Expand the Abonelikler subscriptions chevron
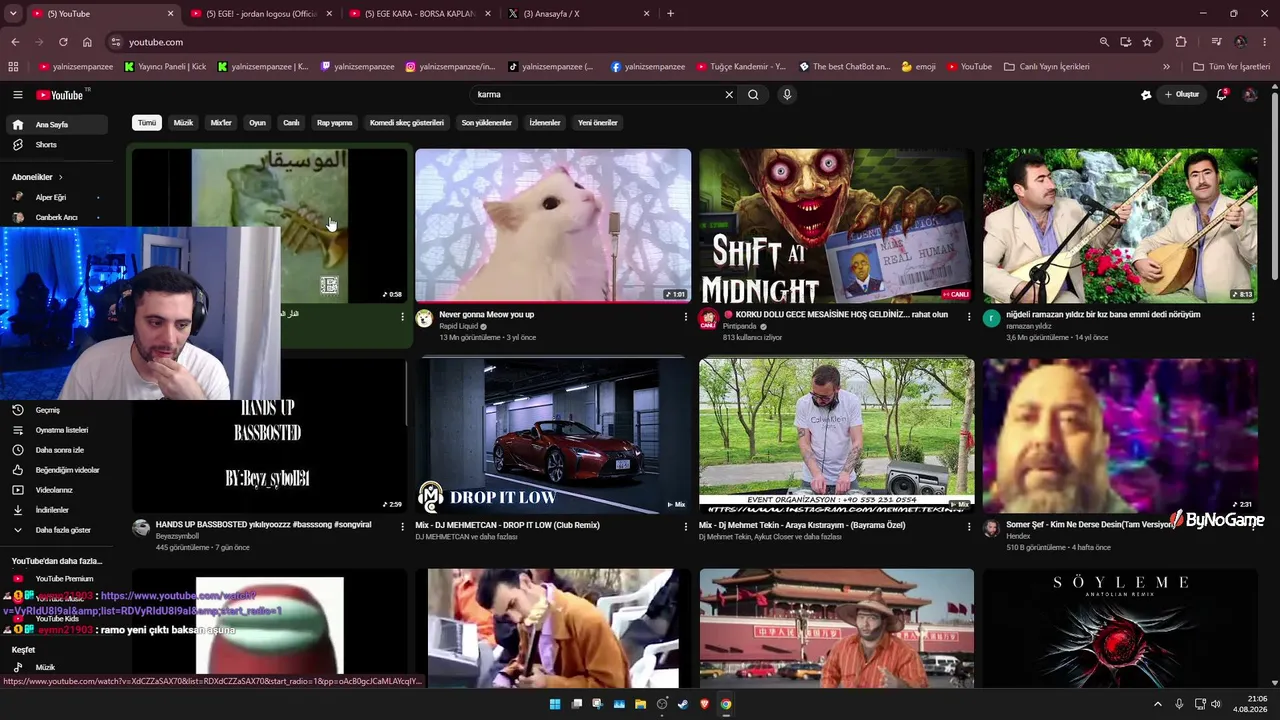The height and width of the screenshot is (720, 1280). 60,177
